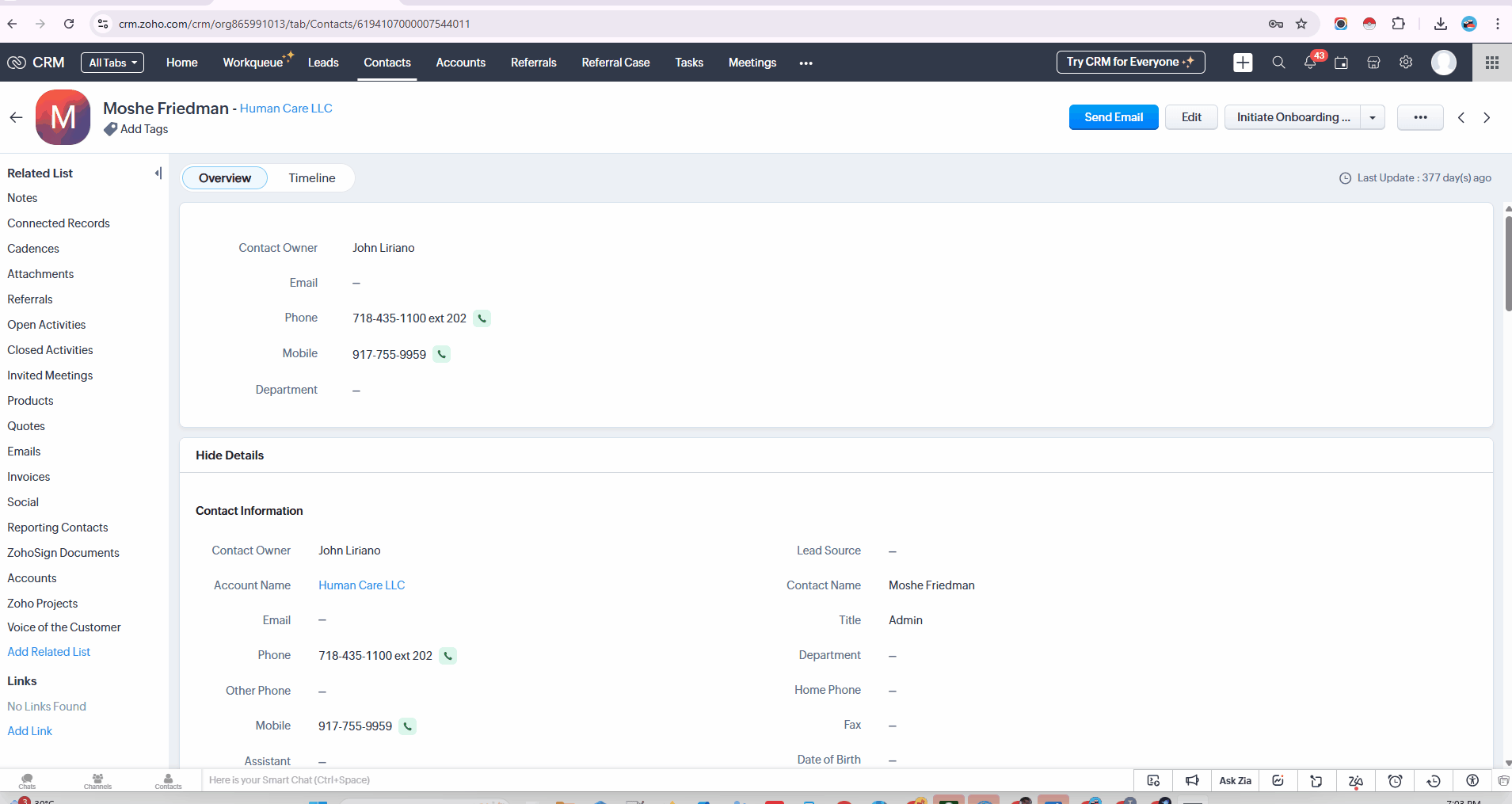Go back using the arrow beside contact avatar

coord(16,117)
